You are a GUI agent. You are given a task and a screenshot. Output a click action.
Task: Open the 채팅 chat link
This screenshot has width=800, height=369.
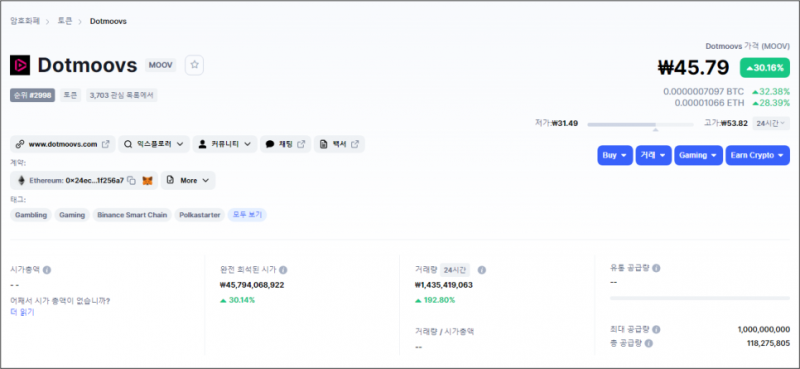tap(285, 144)
